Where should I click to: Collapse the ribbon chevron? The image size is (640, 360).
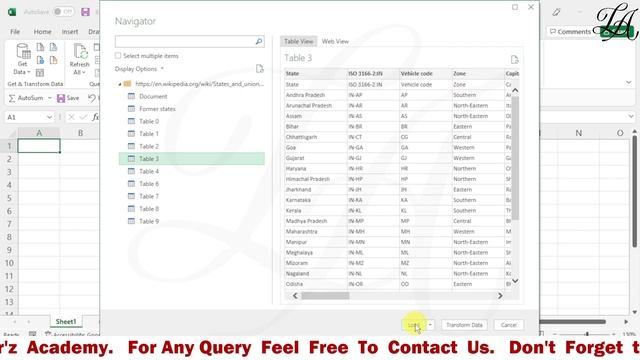click(x=629, y=82)
